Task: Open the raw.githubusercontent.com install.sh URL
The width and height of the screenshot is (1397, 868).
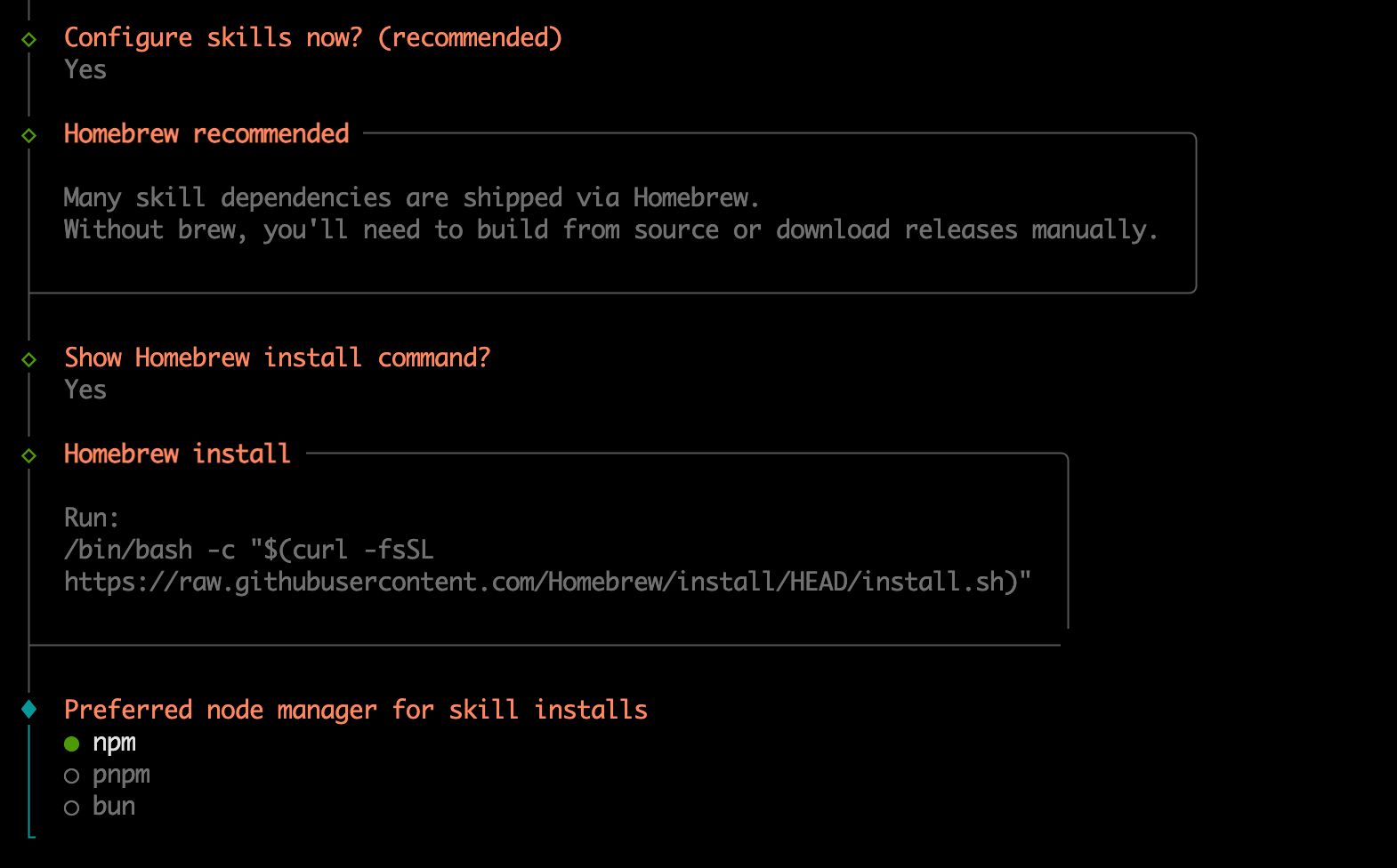Action: [x=547, y=583]
